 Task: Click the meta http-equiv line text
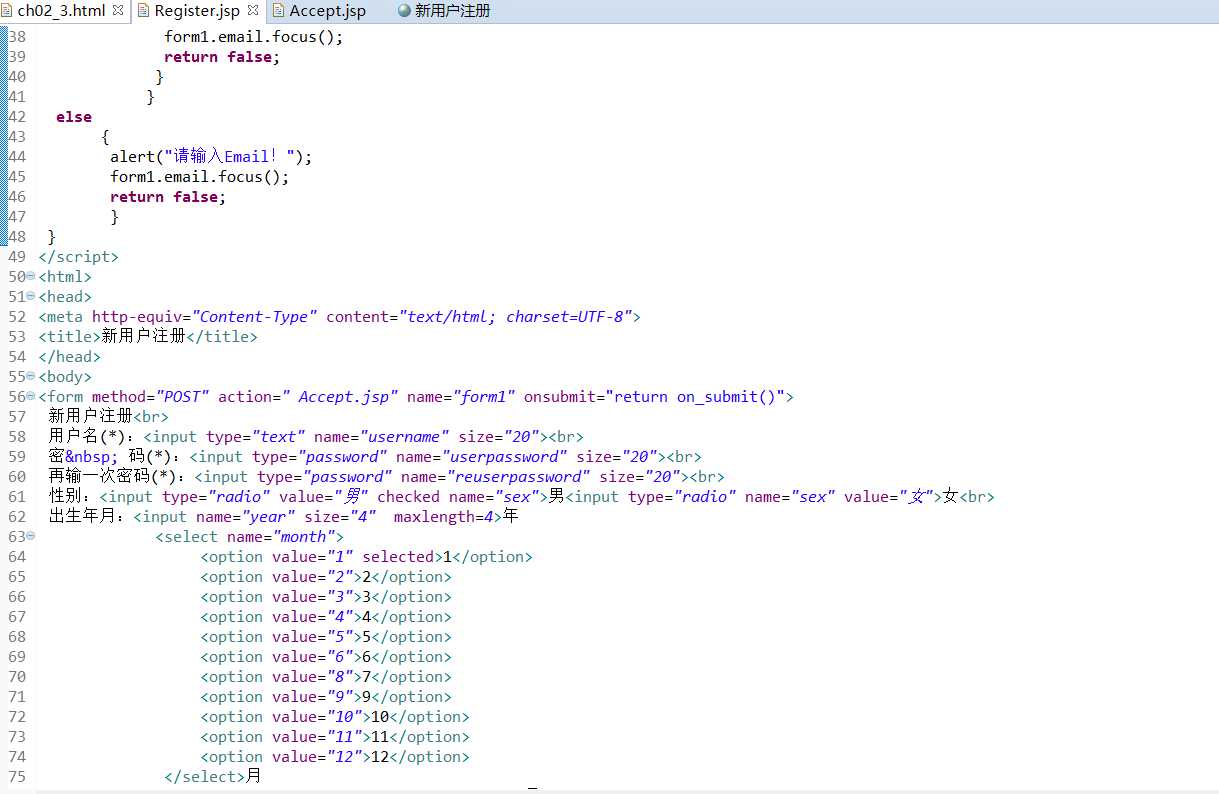340,317
